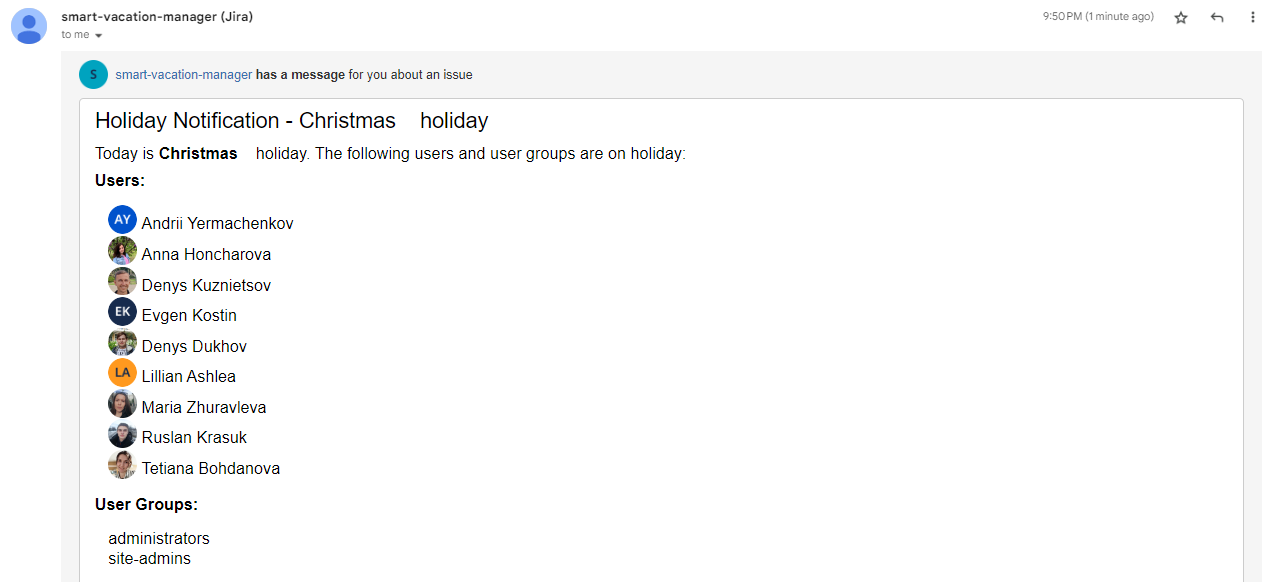Click Denys Kuznietsov's profile photo

pos(122,282)
